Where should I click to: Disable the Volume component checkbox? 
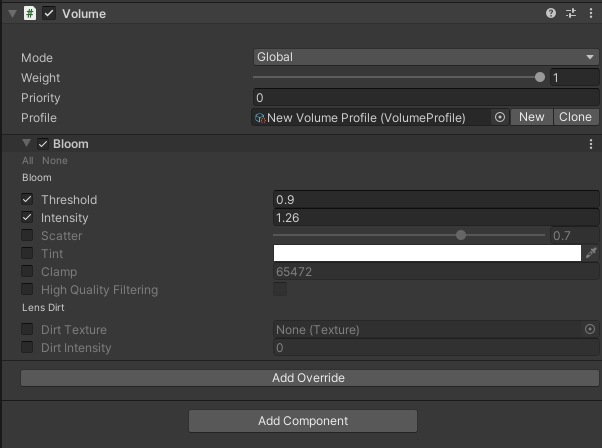click(x=49, y=14)
